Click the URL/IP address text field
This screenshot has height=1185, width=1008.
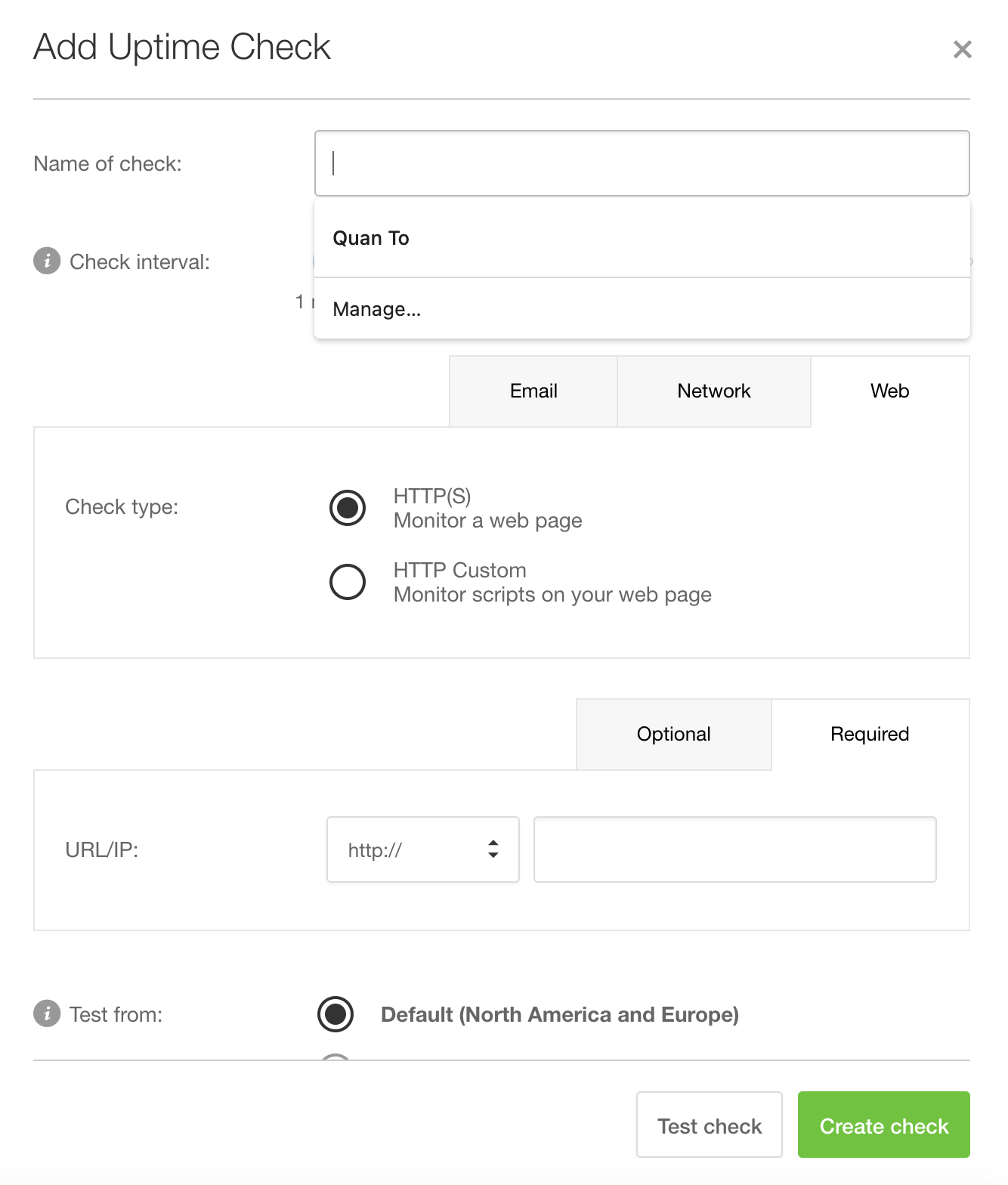pos(734,849)
